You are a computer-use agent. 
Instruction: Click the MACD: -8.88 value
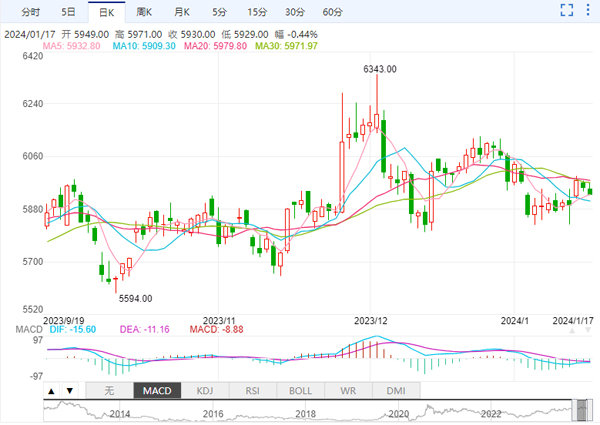[x=217, y=329]
